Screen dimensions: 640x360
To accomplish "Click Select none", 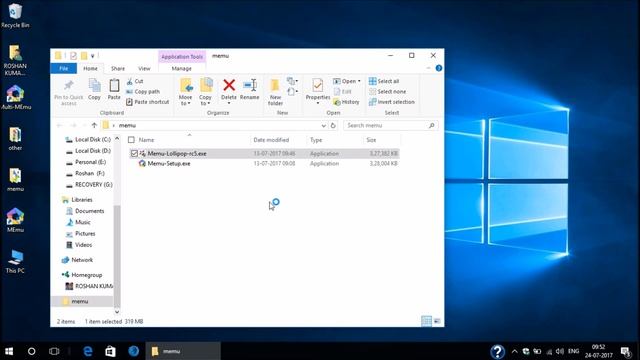I will click(387, 92).
